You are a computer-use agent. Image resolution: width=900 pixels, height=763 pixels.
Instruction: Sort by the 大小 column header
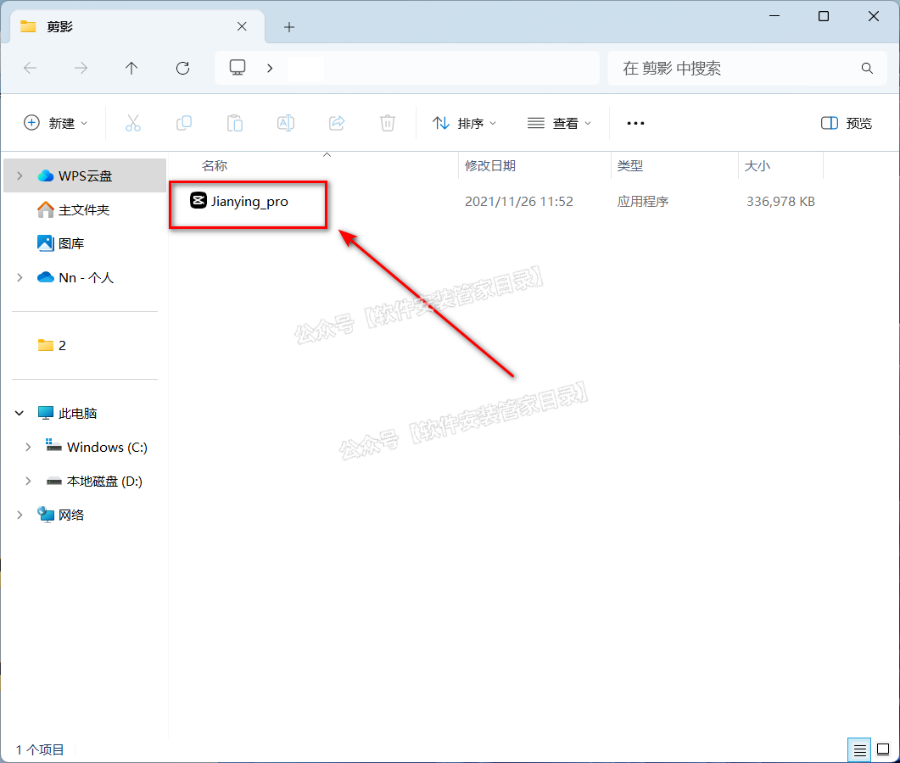coord(757,166)
